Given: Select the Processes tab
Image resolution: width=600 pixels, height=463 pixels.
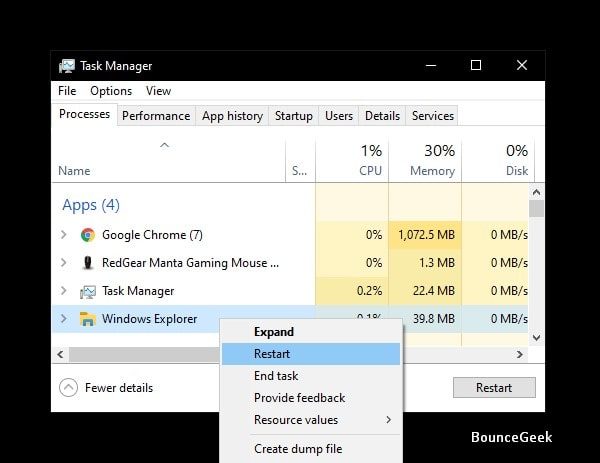Looking at the screenshot, I should point(84,114).
